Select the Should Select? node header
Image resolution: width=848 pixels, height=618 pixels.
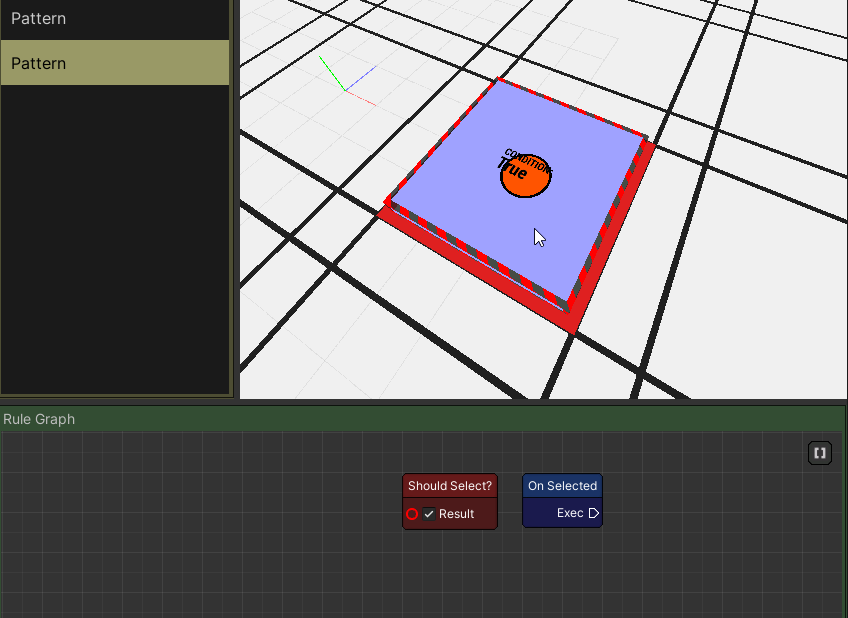point(450,486)
